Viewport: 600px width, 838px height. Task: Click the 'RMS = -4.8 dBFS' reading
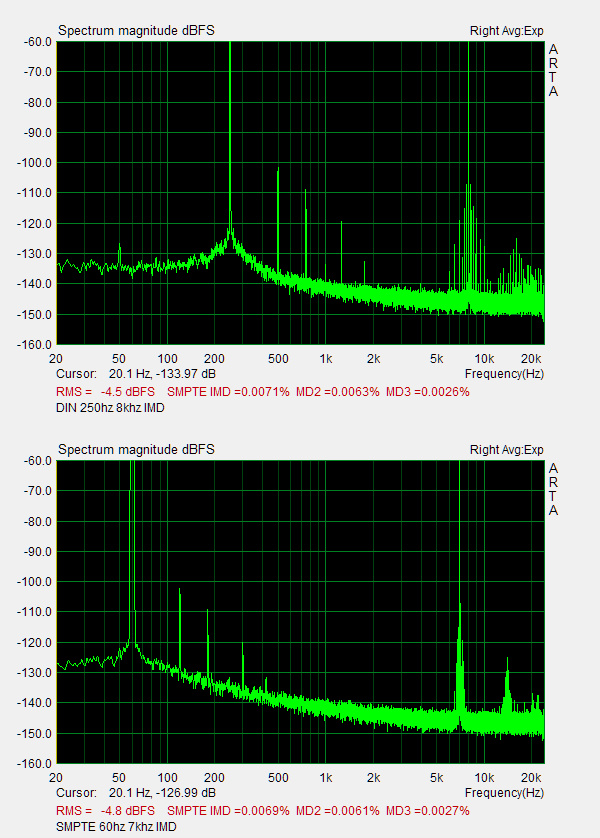tap(105, 811)
